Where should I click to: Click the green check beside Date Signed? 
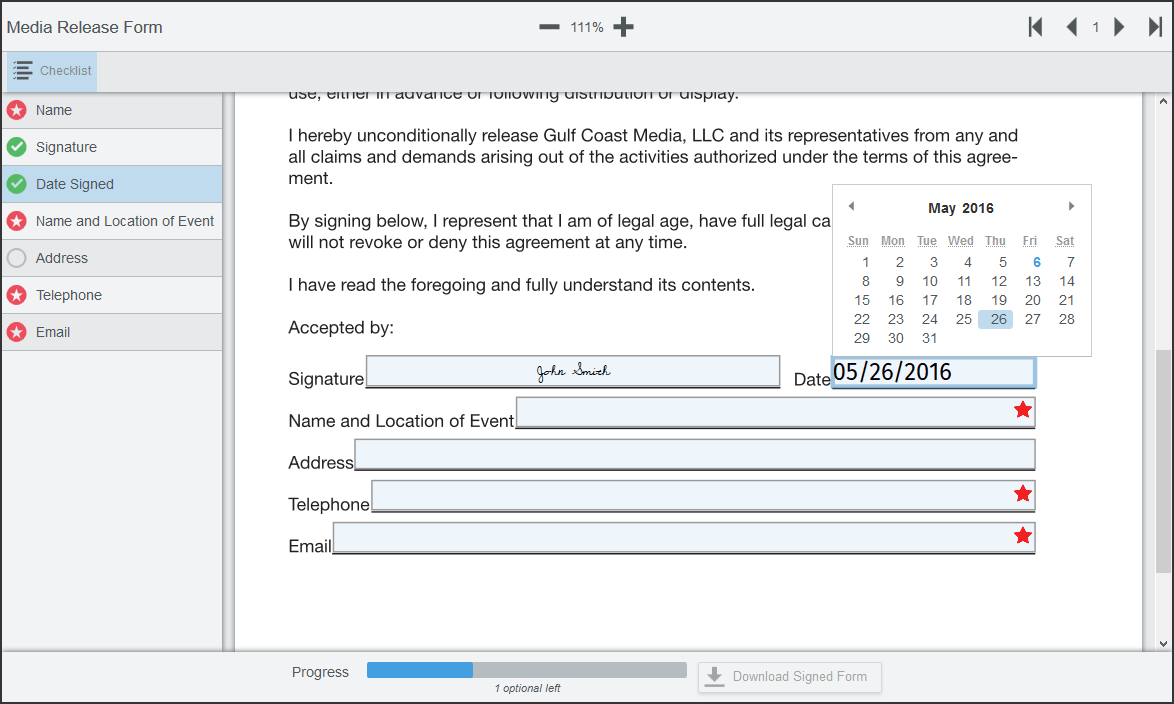(18, 184)
